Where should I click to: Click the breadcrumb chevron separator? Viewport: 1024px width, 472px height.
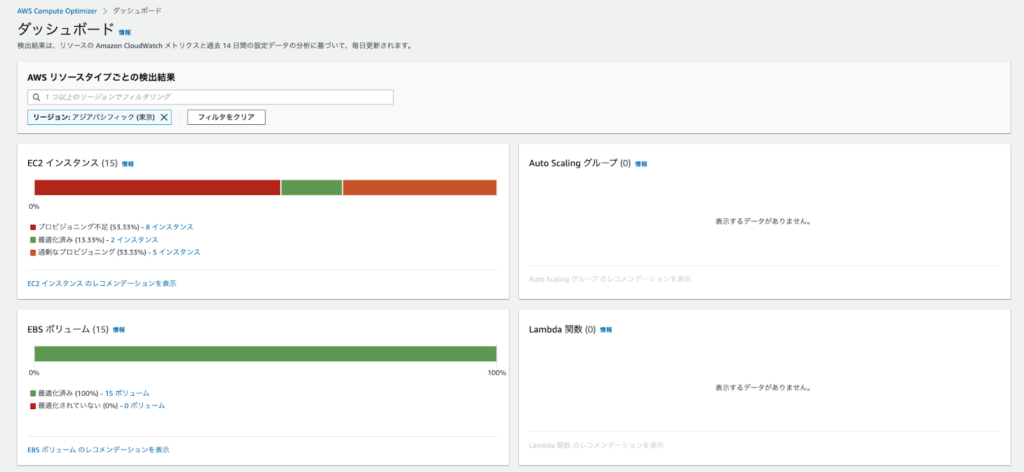point(105,11)
